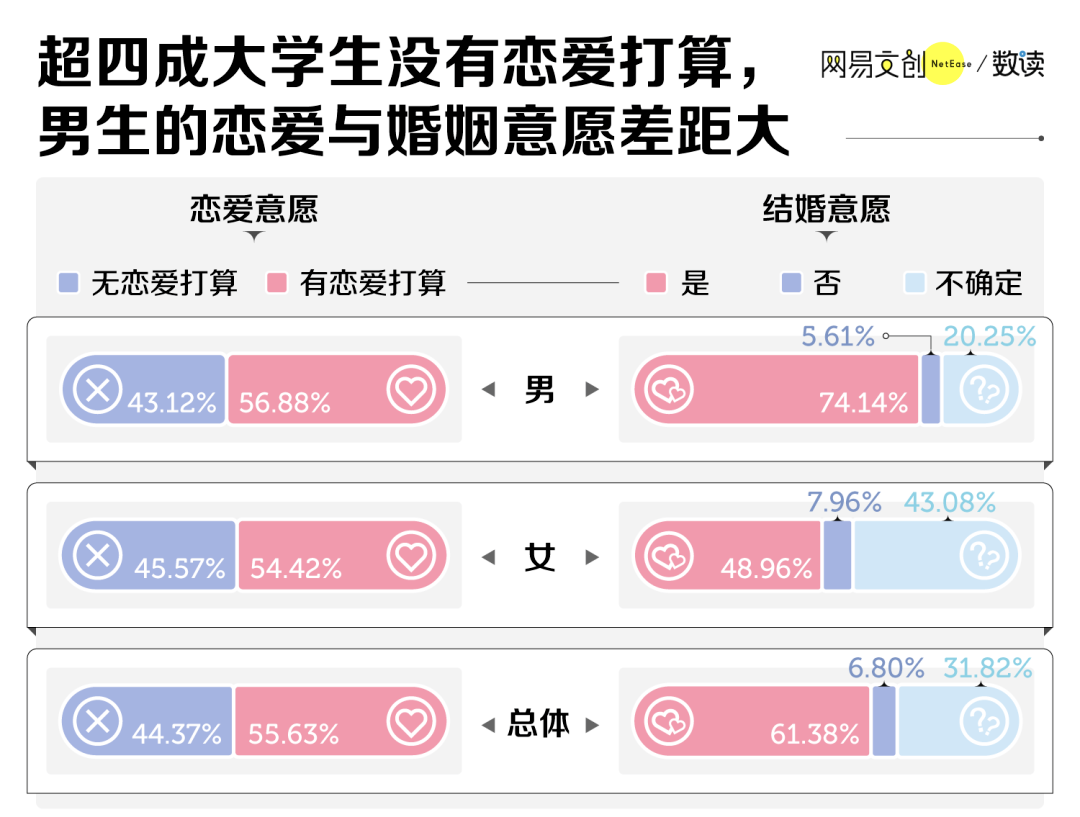Click the heart icon beside 54.42%
This screenshot has width=1080, height=817.
pos(411,556)
